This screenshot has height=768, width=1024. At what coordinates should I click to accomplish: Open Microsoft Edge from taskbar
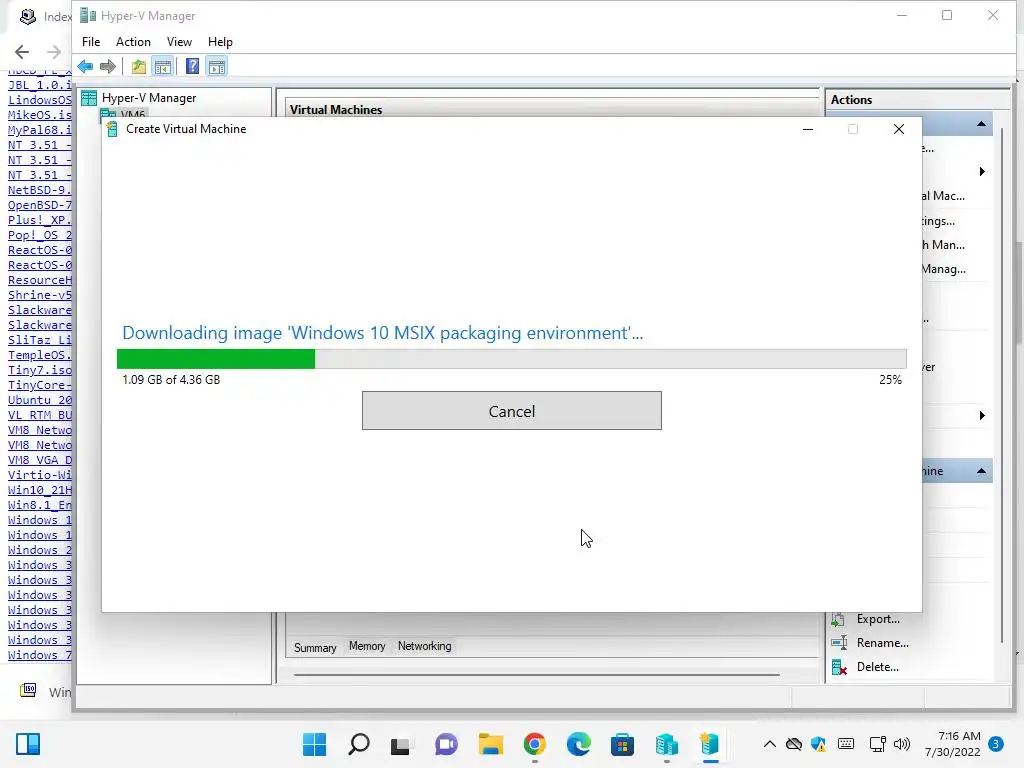579,744
